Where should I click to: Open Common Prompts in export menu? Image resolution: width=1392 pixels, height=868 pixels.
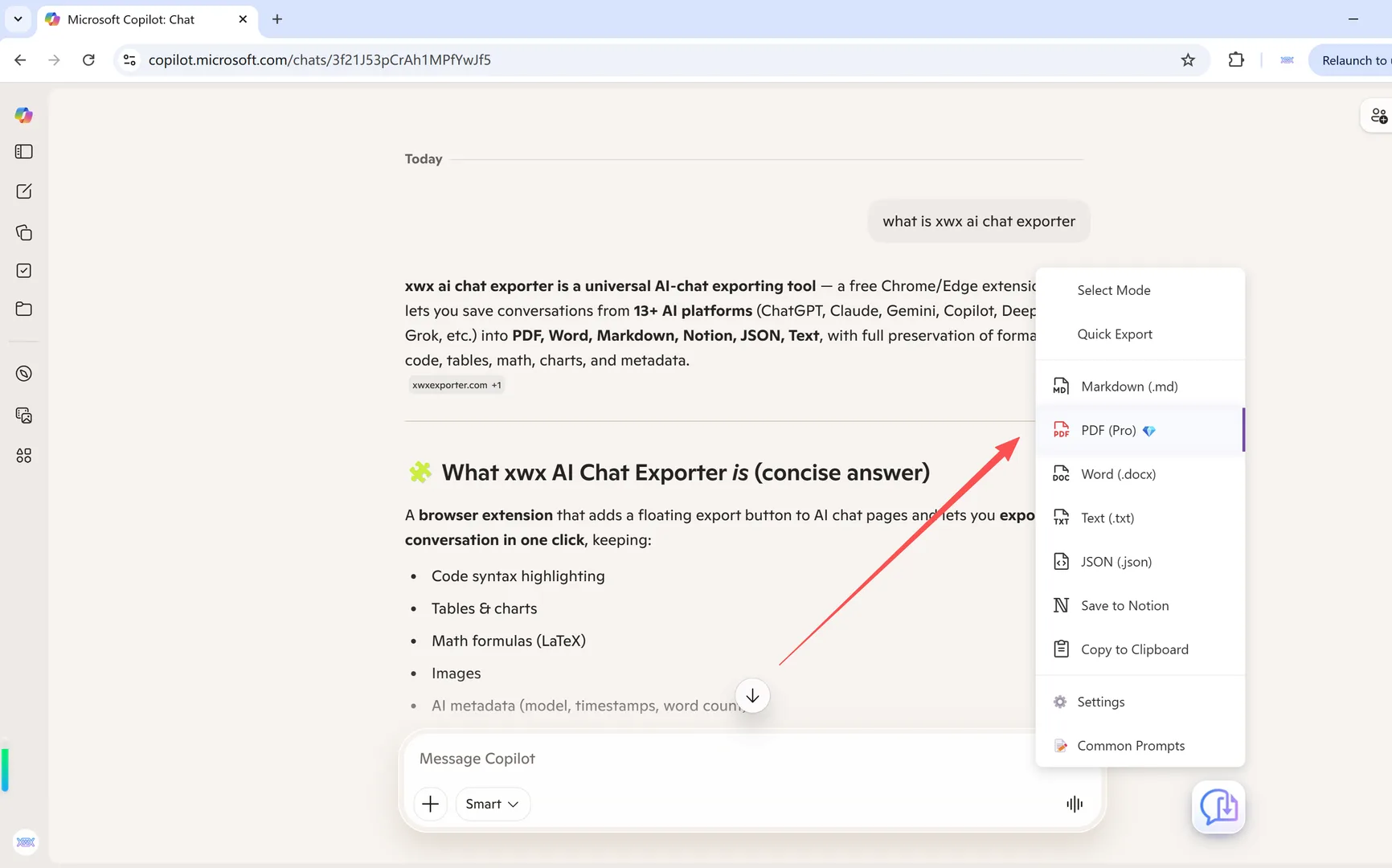(x=1140, y=746)
